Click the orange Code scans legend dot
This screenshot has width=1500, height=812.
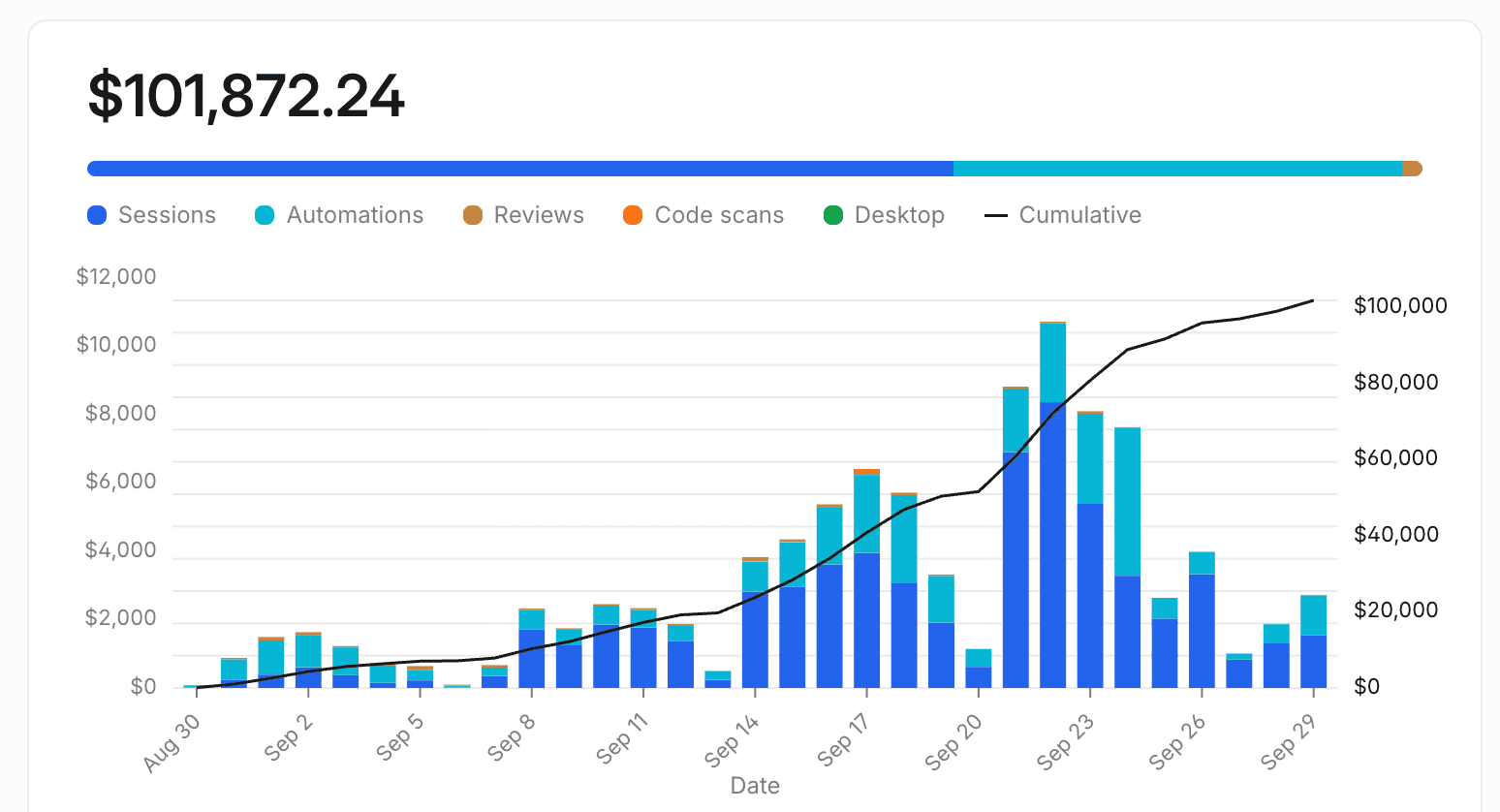coord(633,215)
